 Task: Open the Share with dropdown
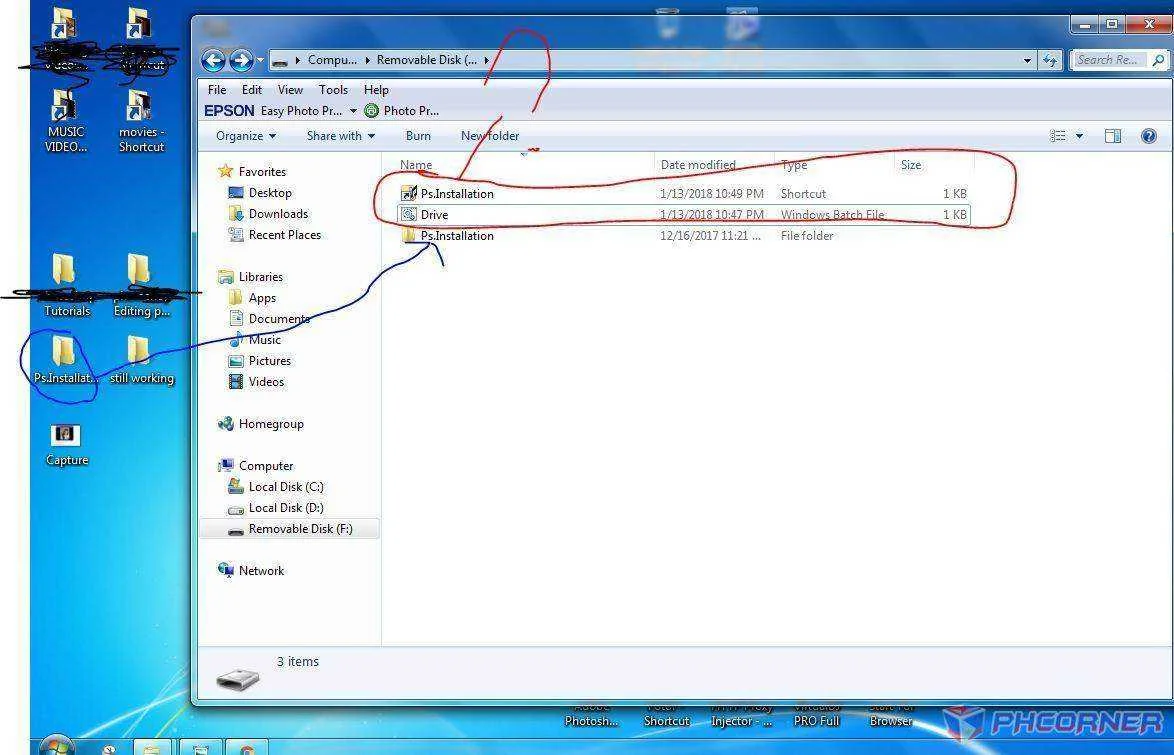pos(341,136)
